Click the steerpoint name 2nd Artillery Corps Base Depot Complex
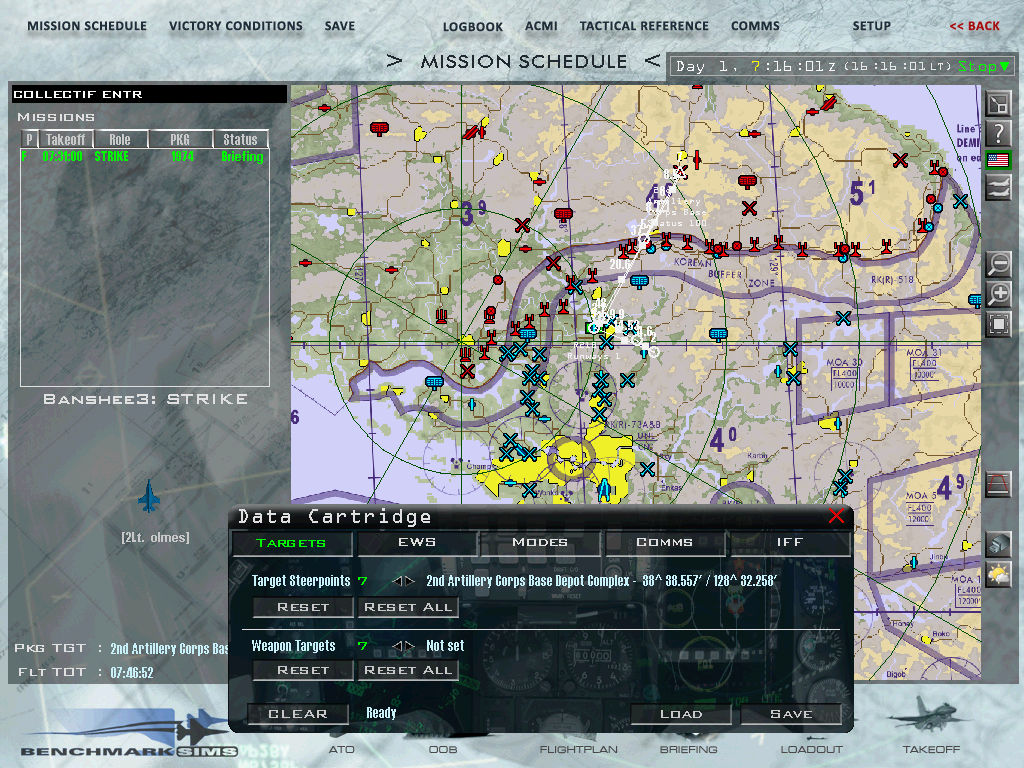Screen dimensions: 1024x768 pyautogui.click(x=528, y=581)
